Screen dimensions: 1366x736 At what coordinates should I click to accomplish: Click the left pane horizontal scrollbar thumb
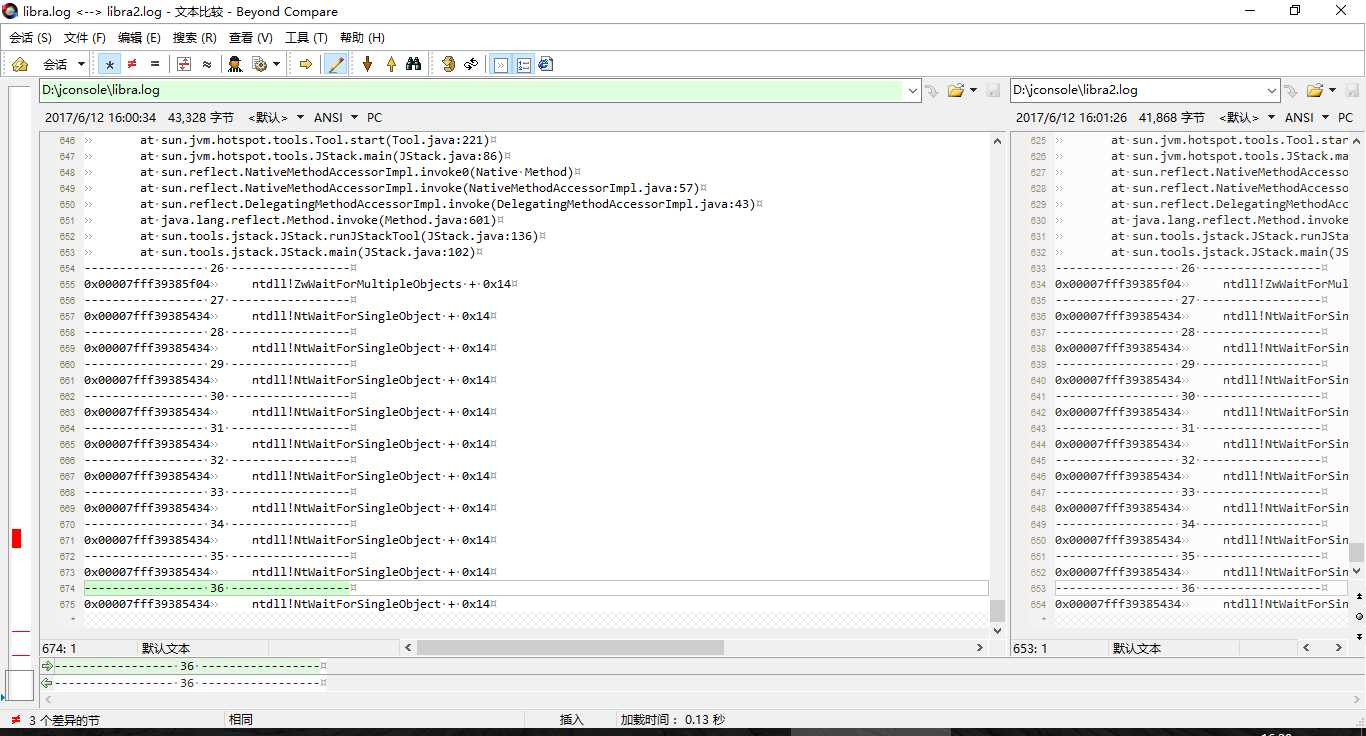570,648
